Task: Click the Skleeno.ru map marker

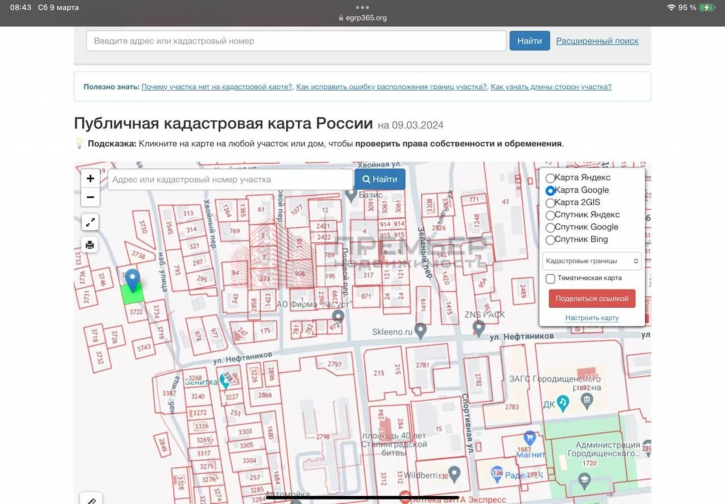Action: (421, 329)
